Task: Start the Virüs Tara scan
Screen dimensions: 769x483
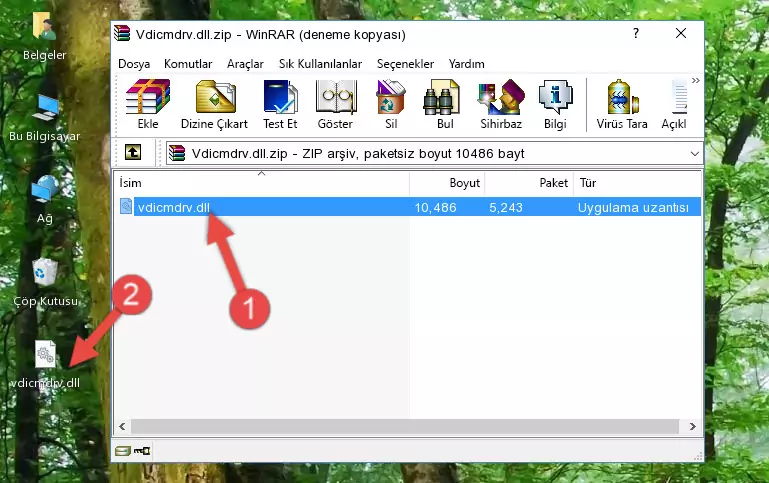Action: pos(622,104)
